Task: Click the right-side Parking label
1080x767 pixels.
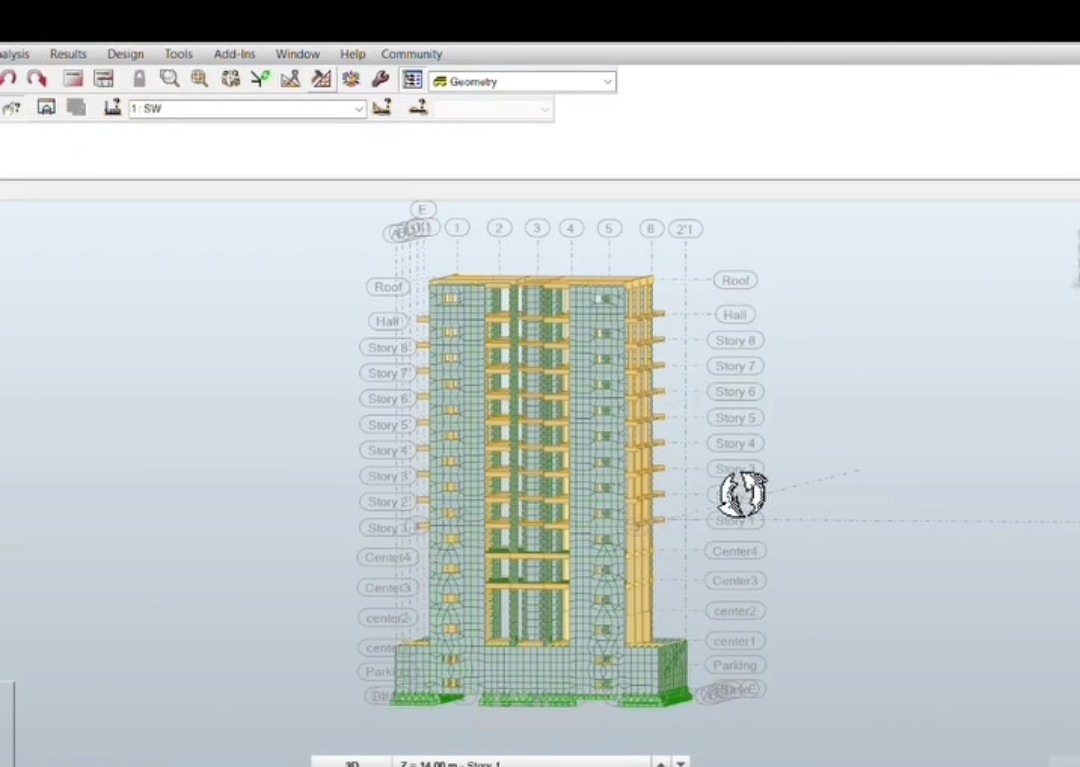Action: 735,665
